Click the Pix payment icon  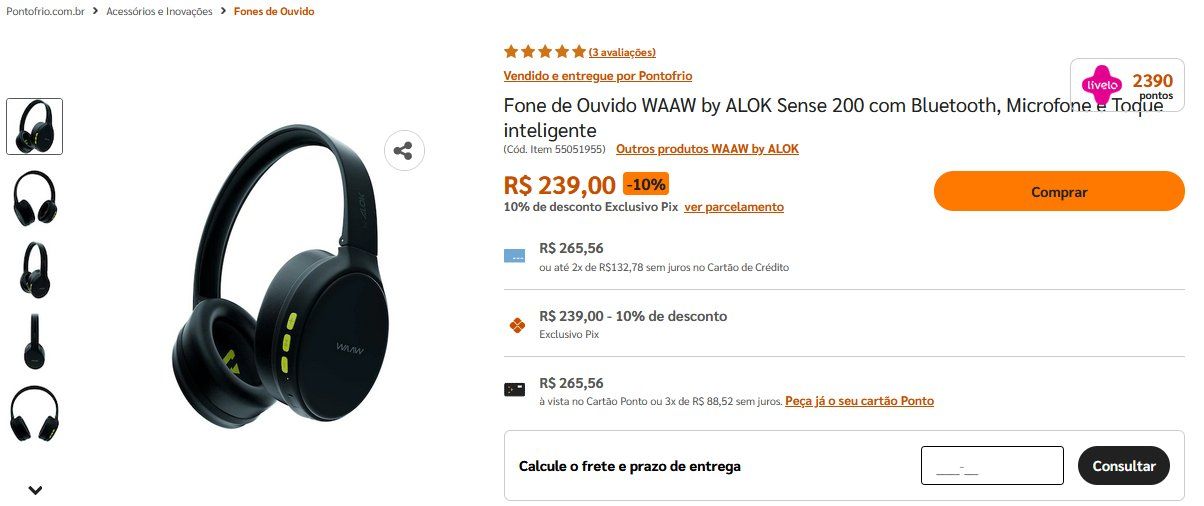(516, 325)
